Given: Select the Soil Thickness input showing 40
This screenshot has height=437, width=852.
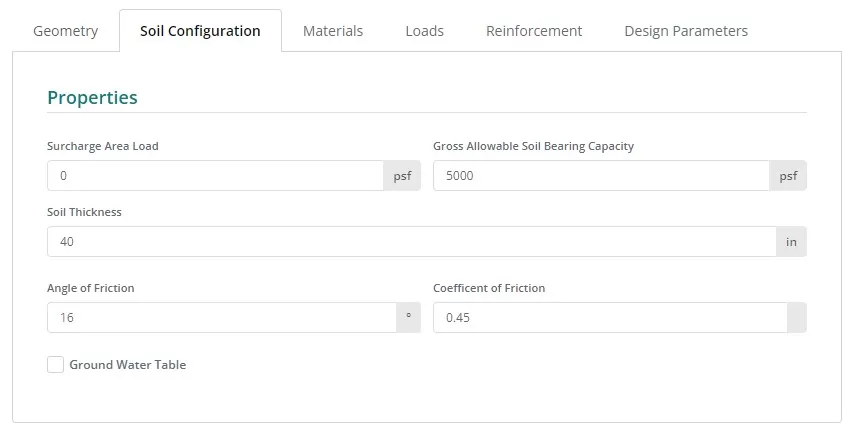Looking at the screenshot, I should (411, 241).
